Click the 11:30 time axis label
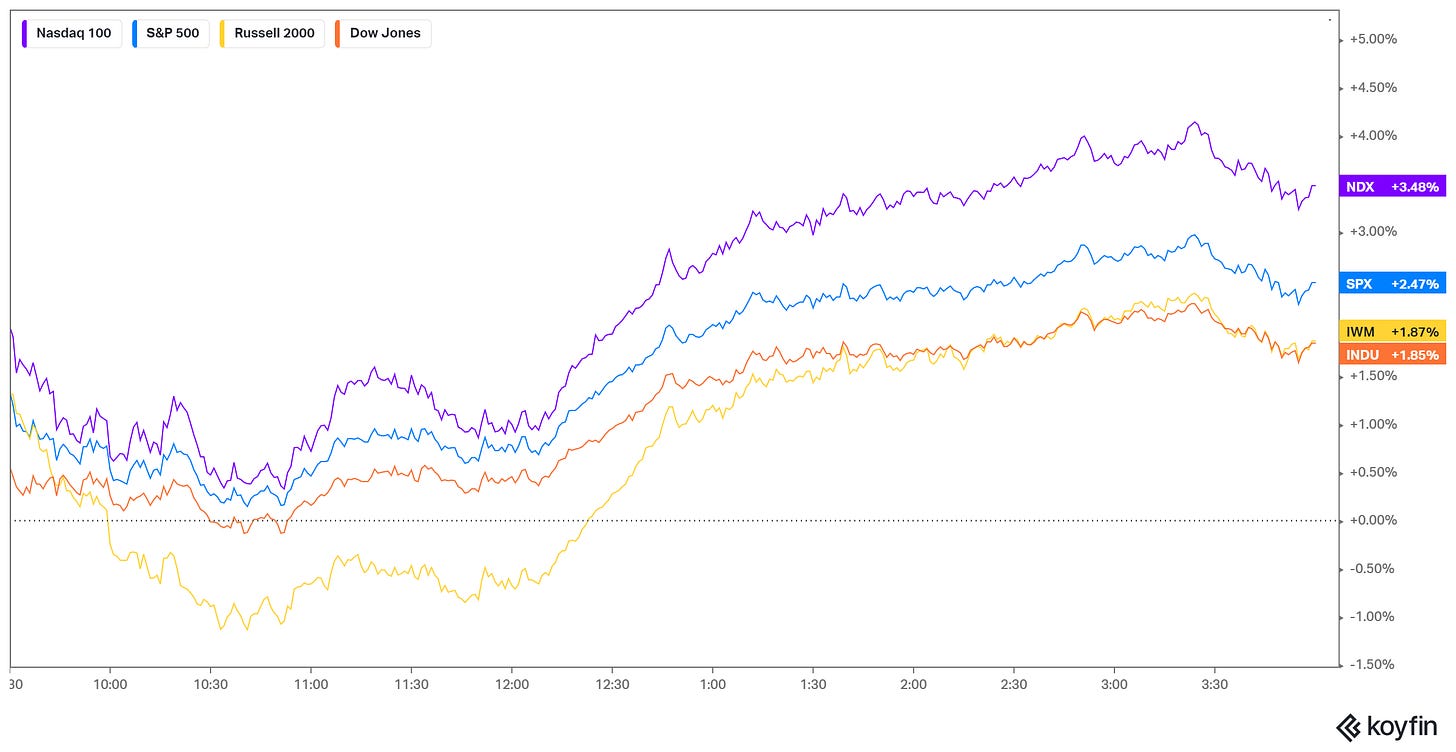The height and width of the screenshot is (752, 1456). click(x=412, y=685)
